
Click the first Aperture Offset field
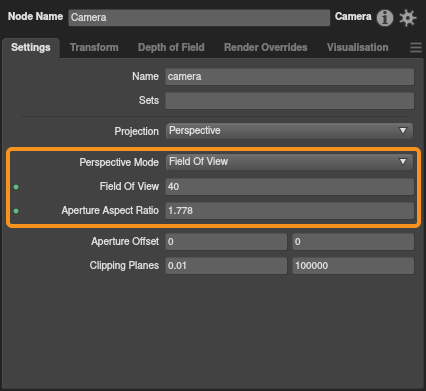click(x=226, y=242)
